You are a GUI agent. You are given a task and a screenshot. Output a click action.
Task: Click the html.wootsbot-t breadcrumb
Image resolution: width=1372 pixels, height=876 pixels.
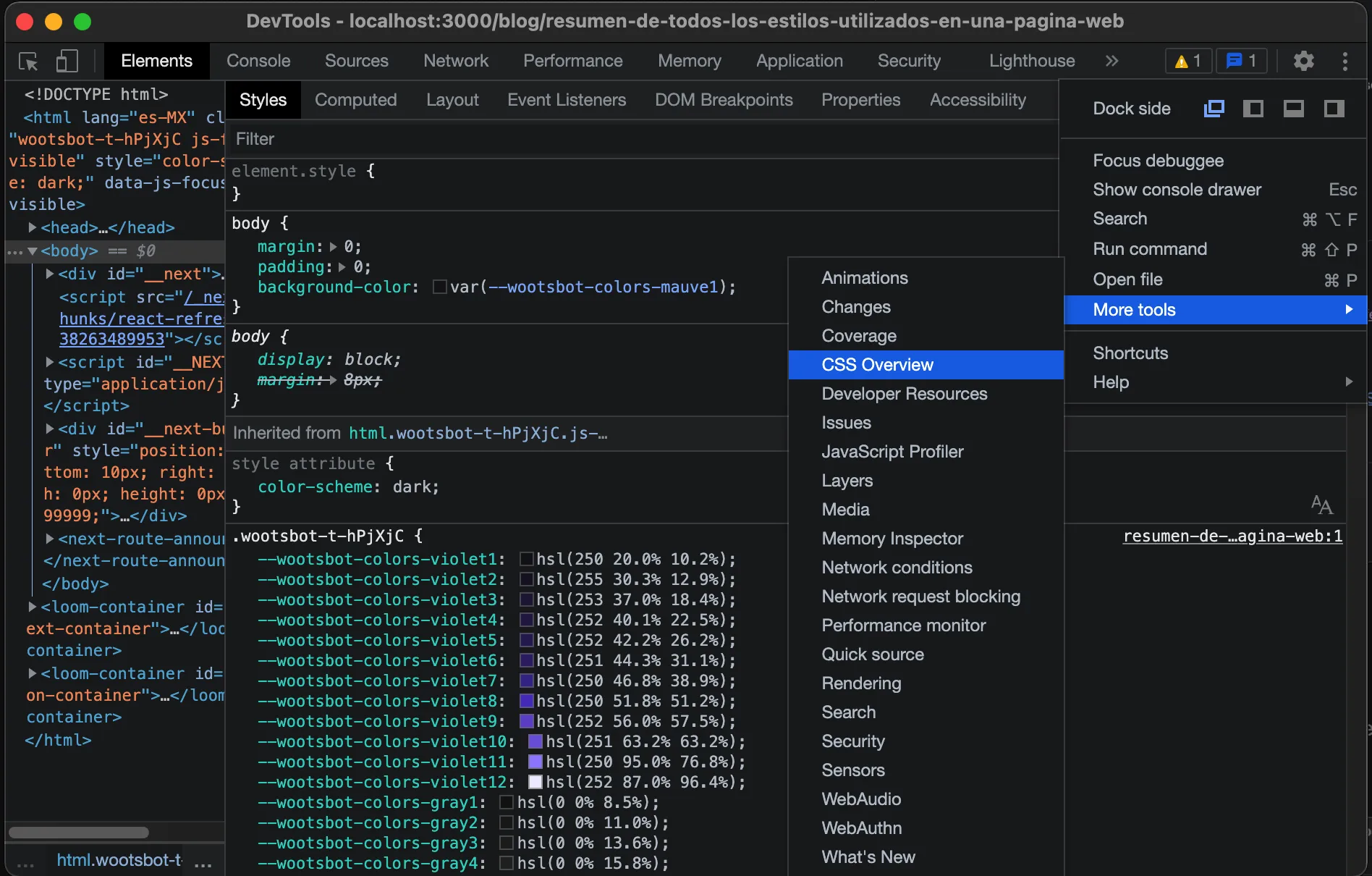pyautogui.click(x=118, y=860)
